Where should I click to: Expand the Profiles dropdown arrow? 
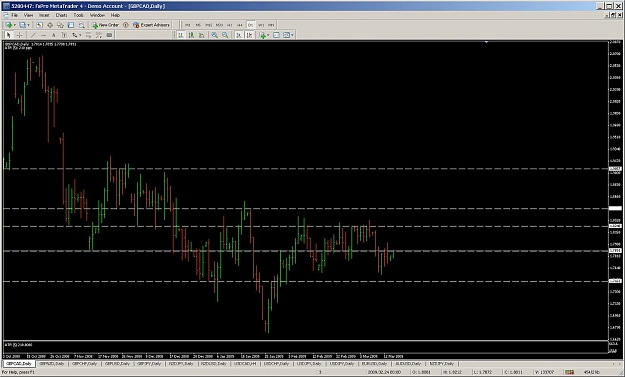coord(29,25)
